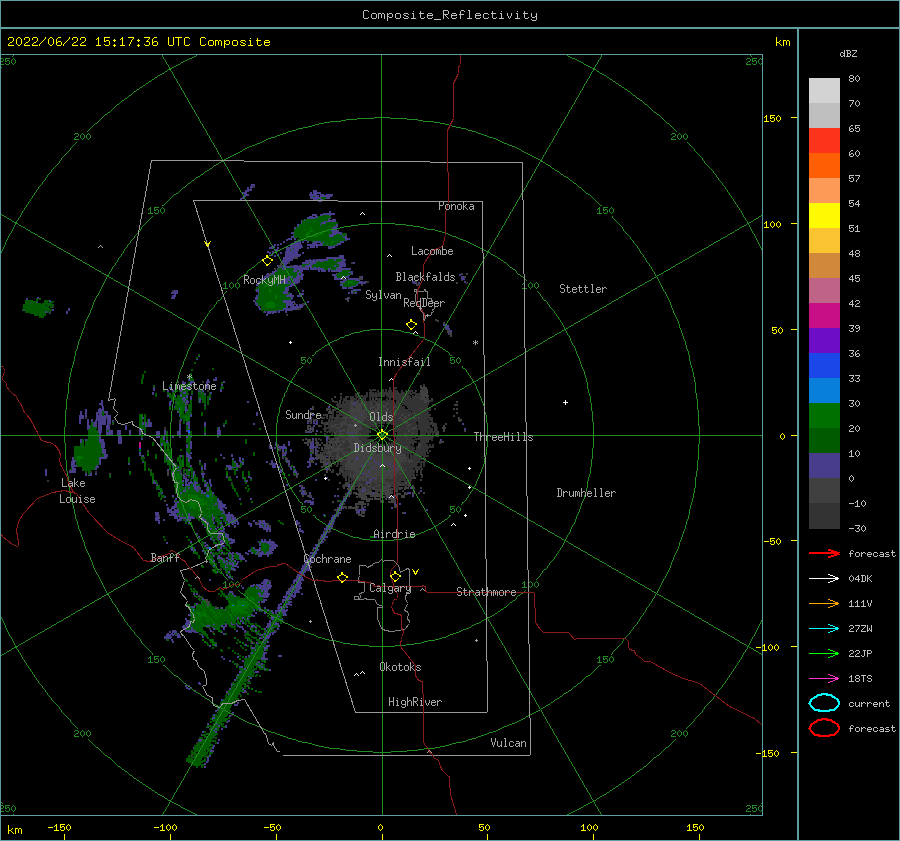Select the Vulcan label
900x841 pixels.
(509, 743)
